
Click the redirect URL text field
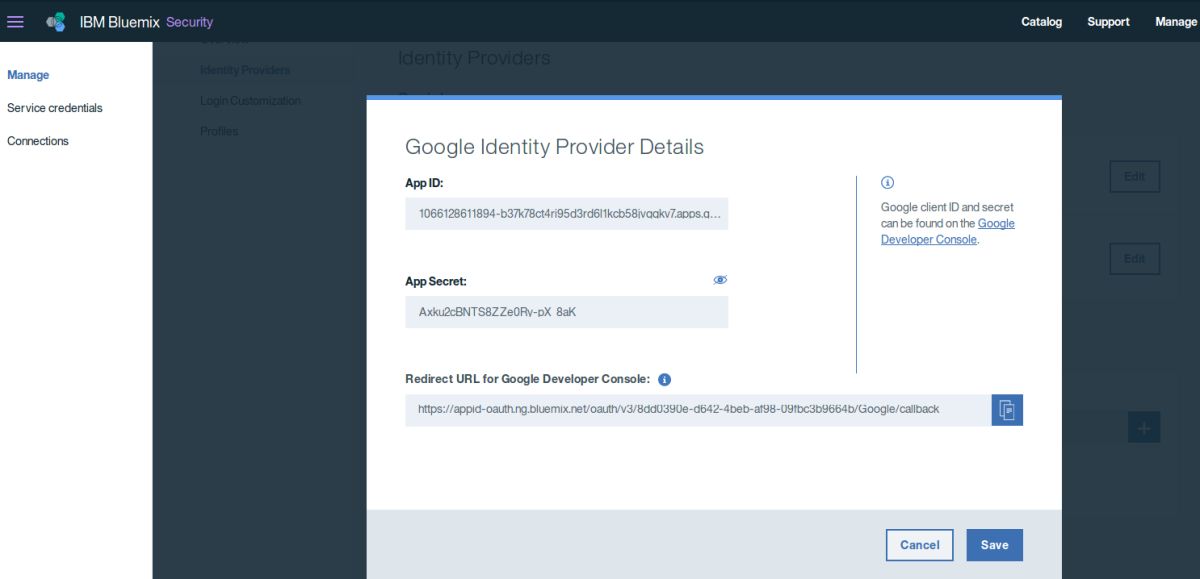pos(698,410)
